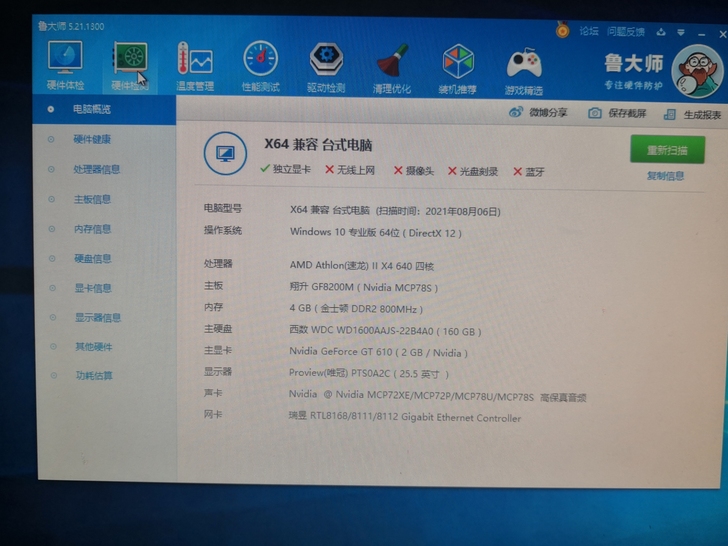Click the round desktop computer icon
The height and width of the screenshot is (546, 728).
tap(225, 154)
